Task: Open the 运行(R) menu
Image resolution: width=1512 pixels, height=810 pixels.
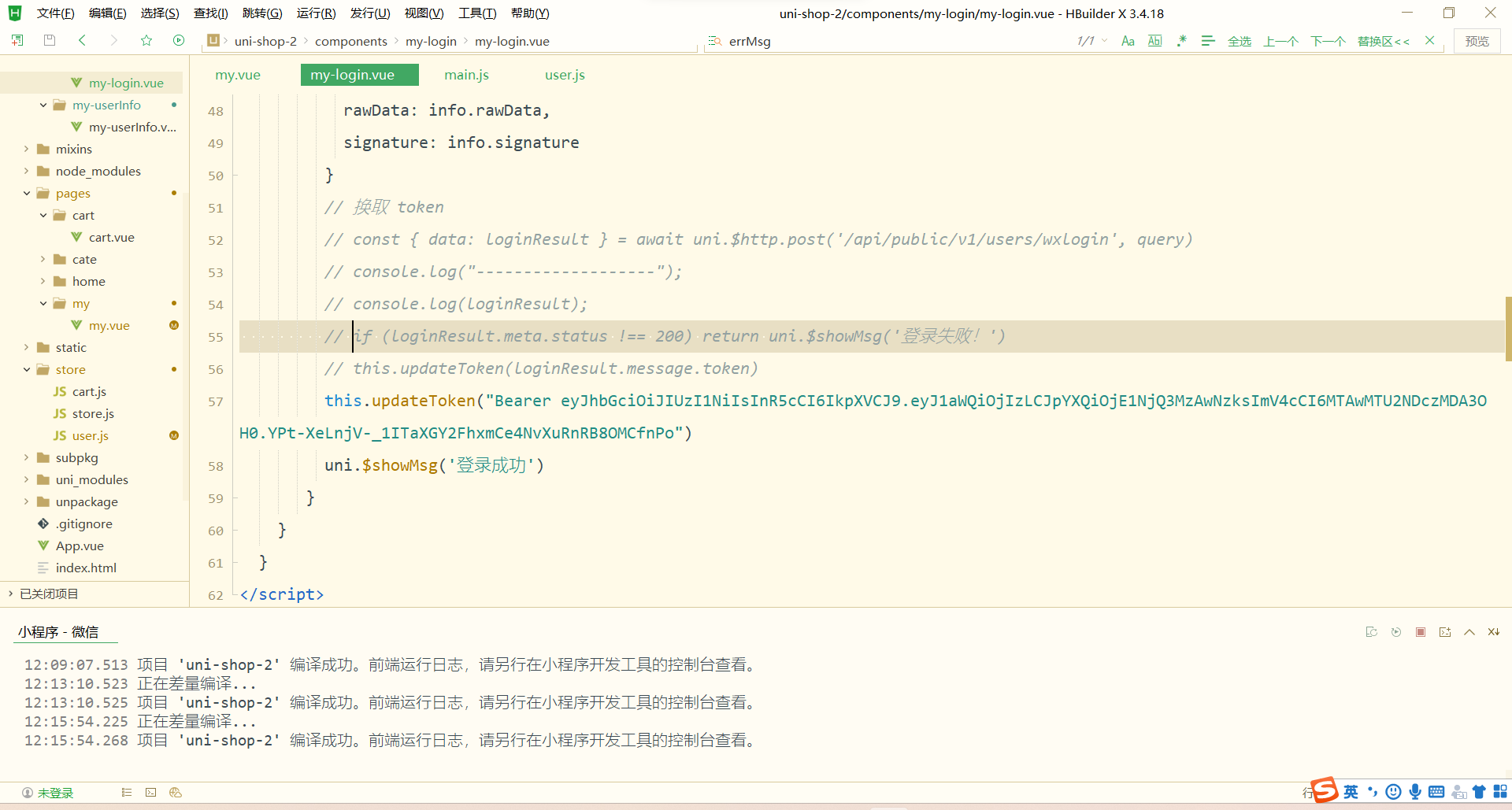Action: 316,13
